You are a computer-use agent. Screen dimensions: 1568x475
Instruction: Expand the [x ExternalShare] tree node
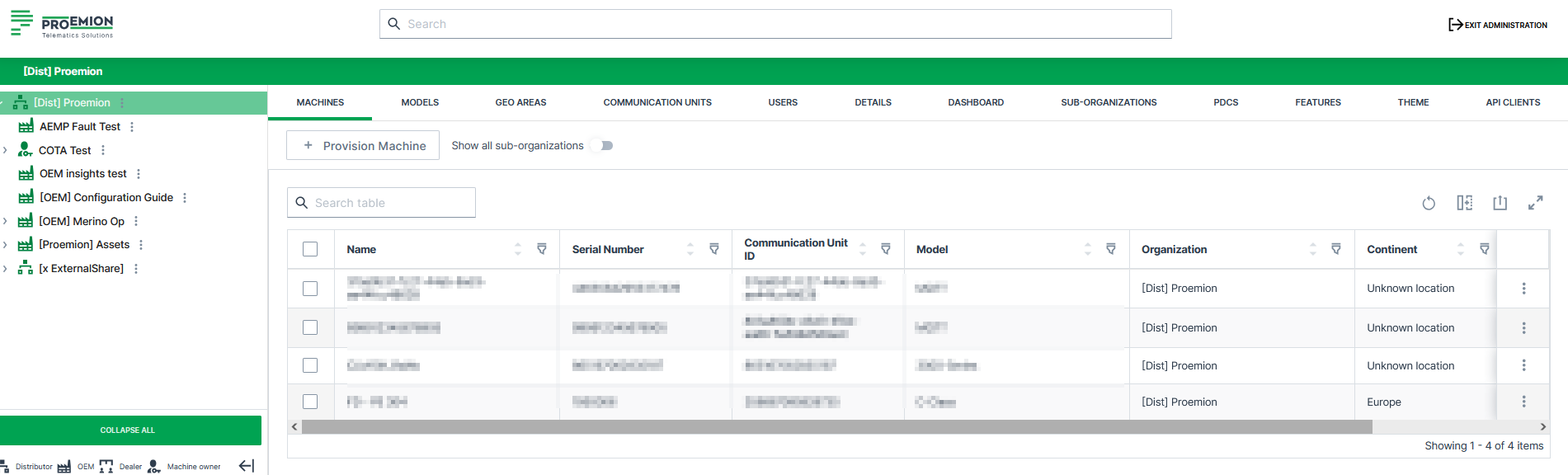[x=6, y=269]
